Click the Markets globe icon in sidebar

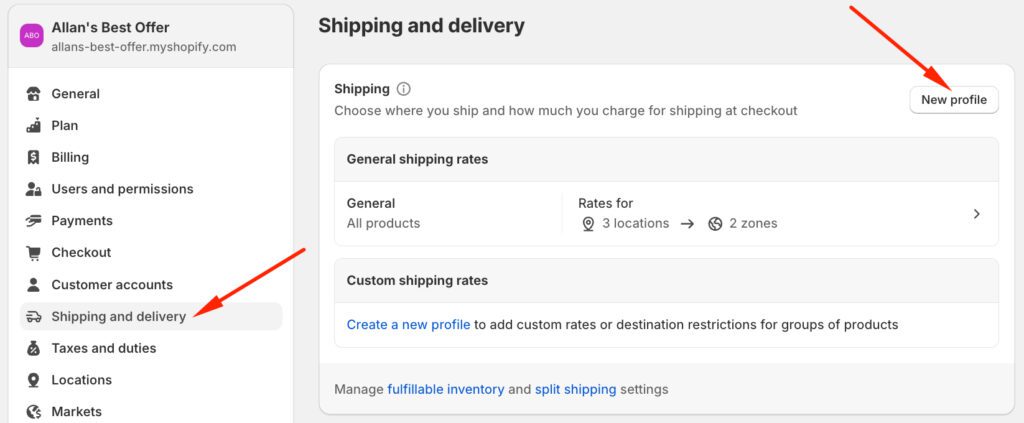pos(34,411)
